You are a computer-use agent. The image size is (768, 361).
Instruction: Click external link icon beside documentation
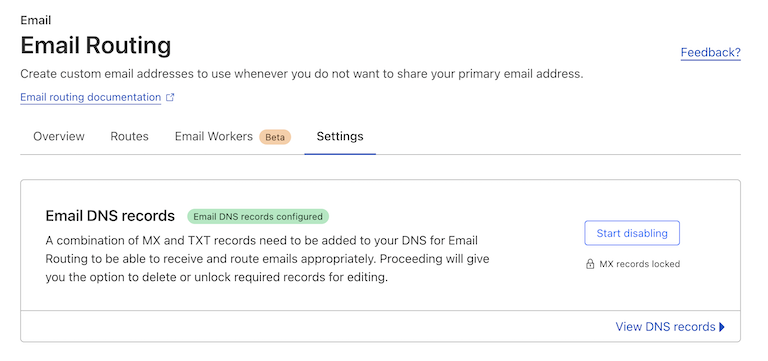[170, 97]
